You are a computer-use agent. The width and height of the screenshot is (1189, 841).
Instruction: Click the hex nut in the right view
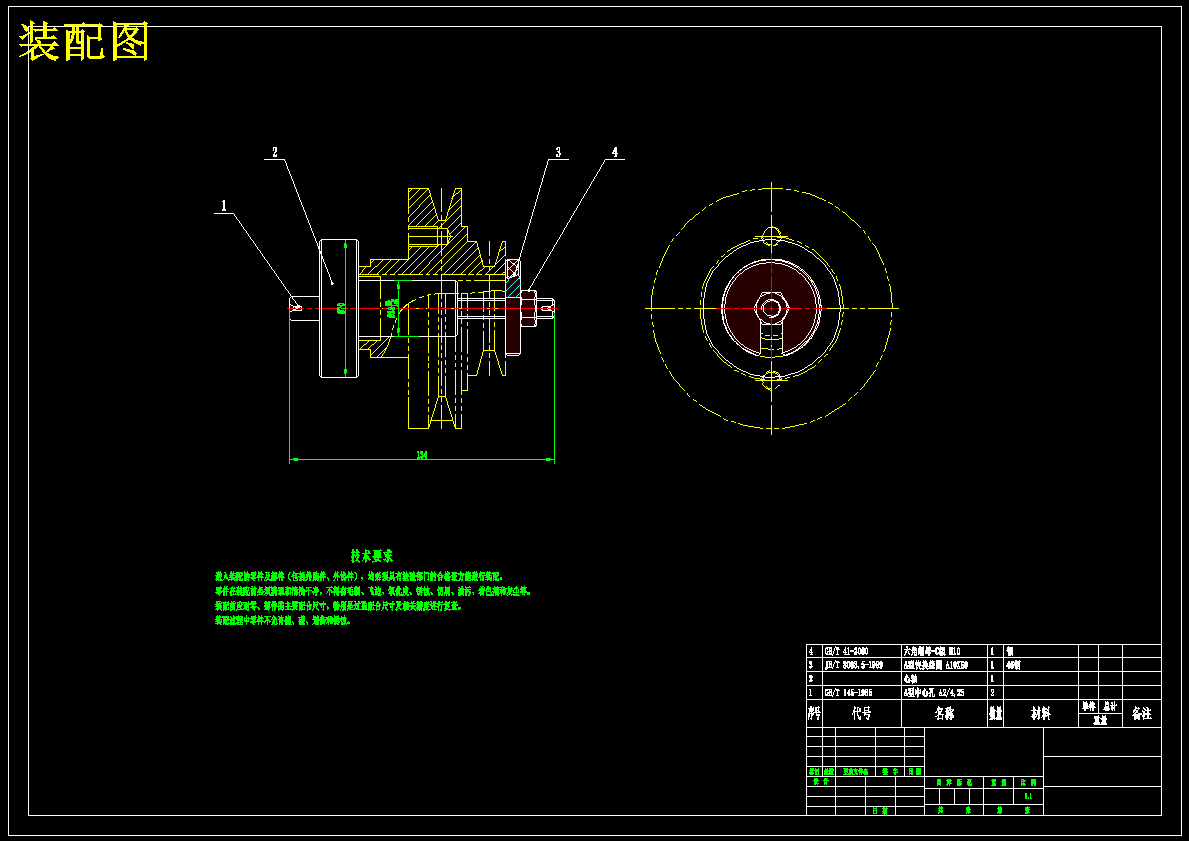pyautogui.click(x=771, y=308)
